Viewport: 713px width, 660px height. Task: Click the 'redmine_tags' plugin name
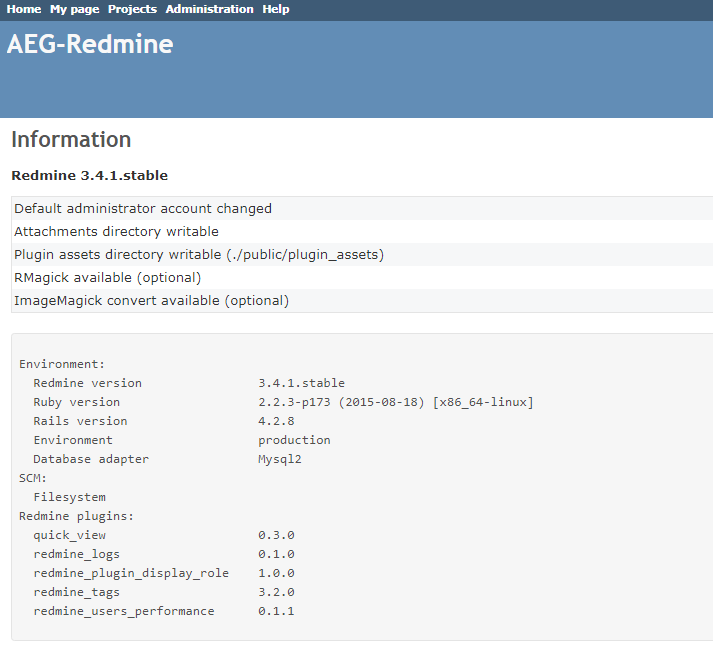(76, 593)
